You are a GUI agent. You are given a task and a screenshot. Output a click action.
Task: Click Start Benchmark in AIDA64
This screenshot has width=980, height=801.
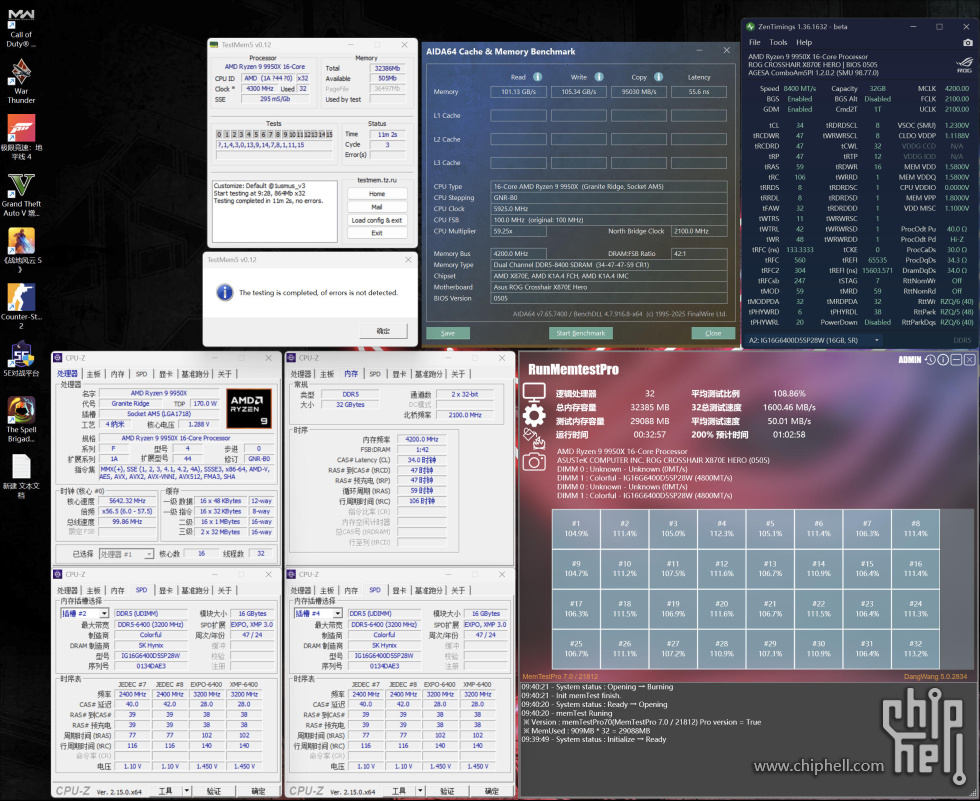tap(581, 334)
